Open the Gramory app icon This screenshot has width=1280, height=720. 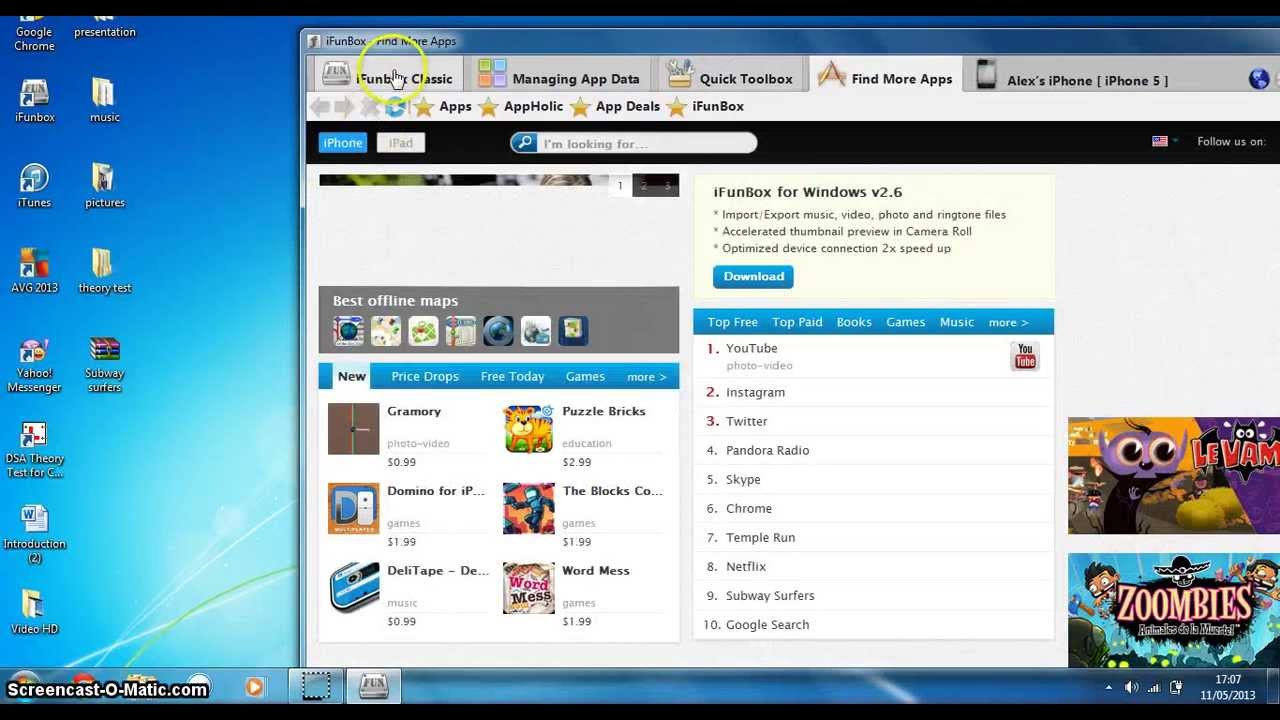(353, 429)
